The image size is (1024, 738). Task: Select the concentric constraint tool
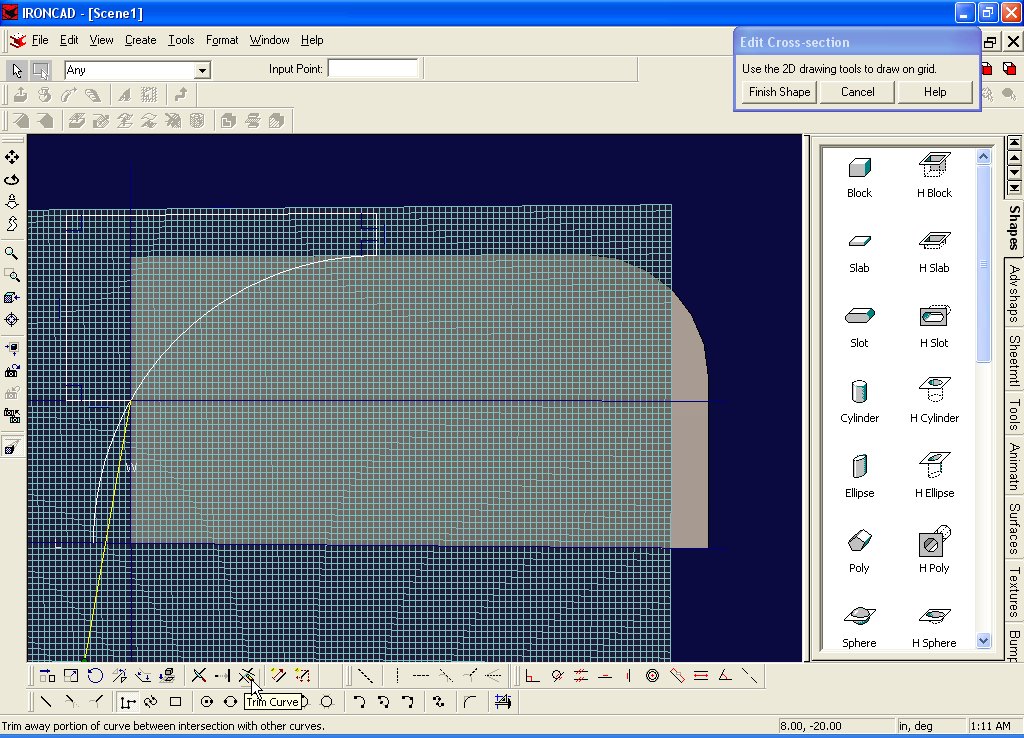pos(652,676)
